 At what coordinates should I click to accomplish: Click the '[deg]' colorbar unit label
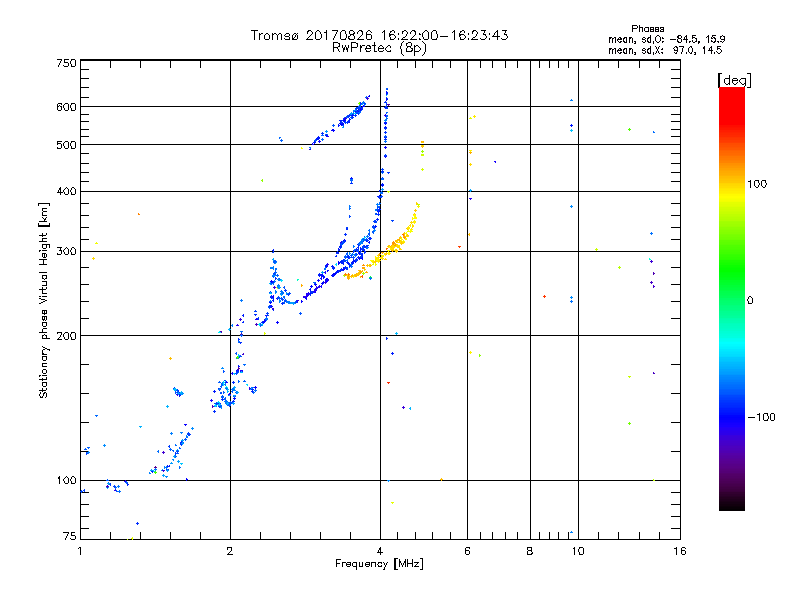[734, 80]
